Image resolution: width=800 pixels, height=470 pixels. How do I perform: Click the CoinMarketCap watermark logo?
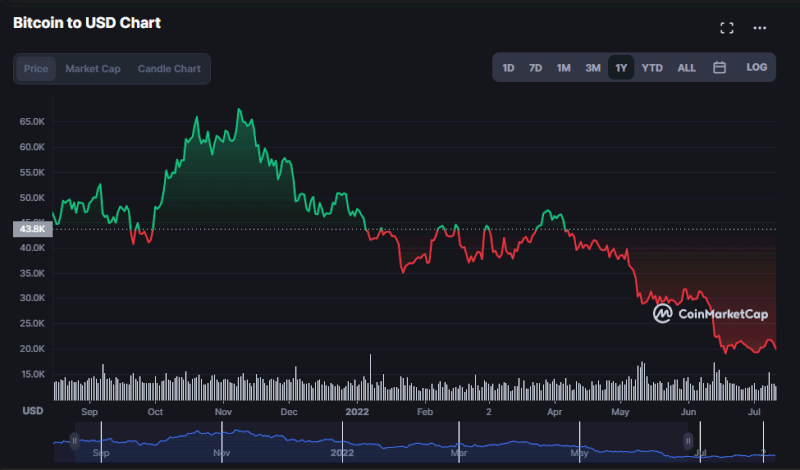[711, 314]
